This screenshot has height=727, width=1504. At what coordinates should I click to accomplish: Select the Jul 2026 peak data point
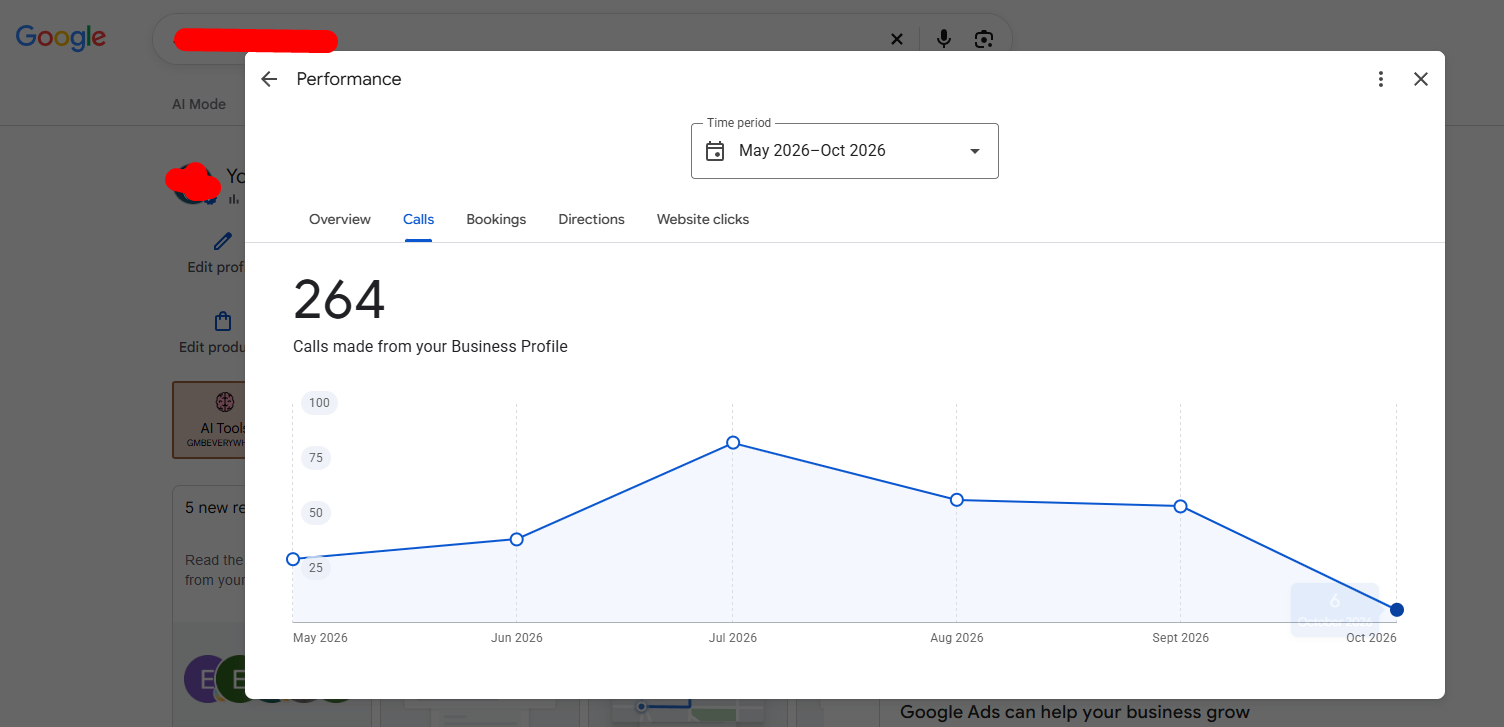733,442
